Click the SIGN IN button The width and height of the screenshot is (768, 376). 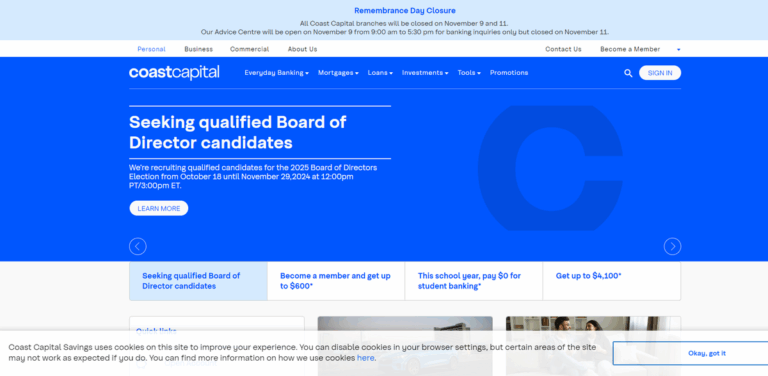point(660,73)
